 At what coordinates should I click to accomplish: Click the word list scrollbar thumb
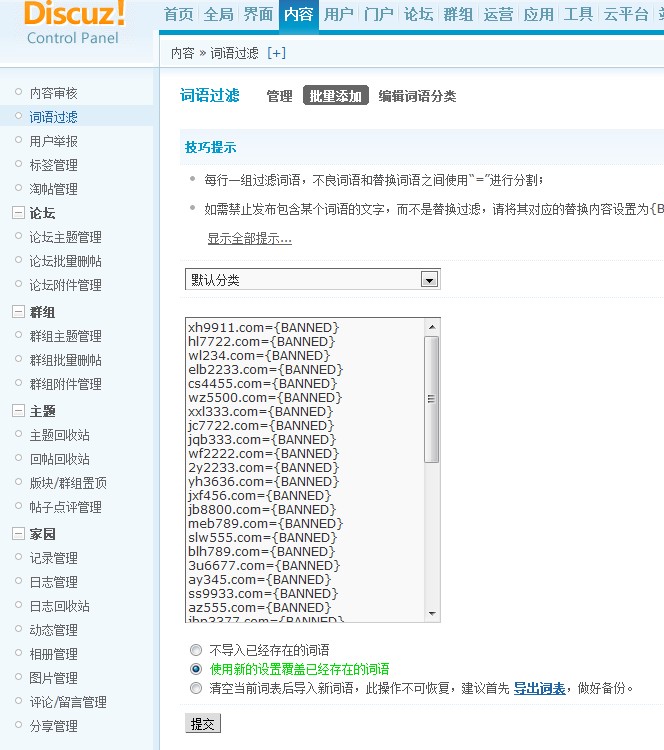click(432, 399)
